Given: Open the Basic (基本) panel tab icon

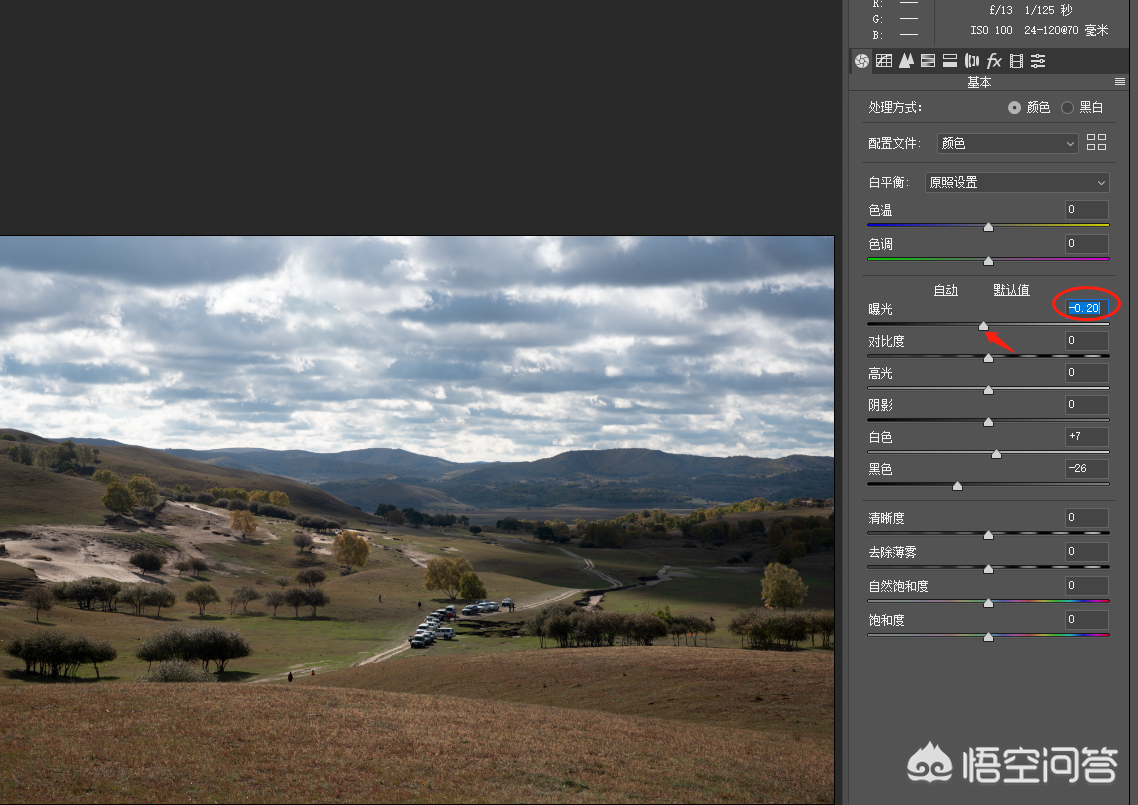Looking at the screenshot, I should pos(861,61).
